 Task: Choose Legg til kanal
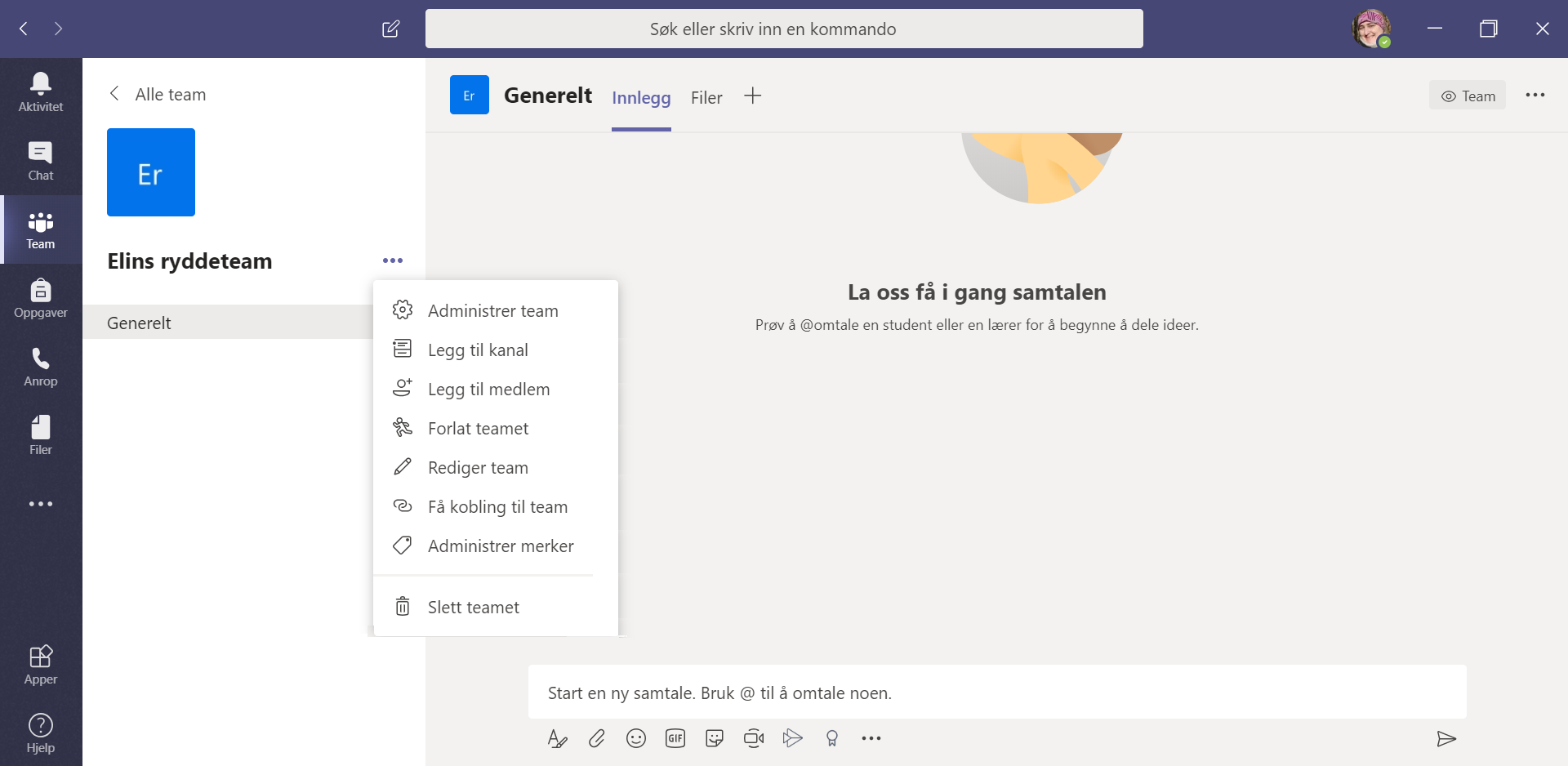[496, 350]
